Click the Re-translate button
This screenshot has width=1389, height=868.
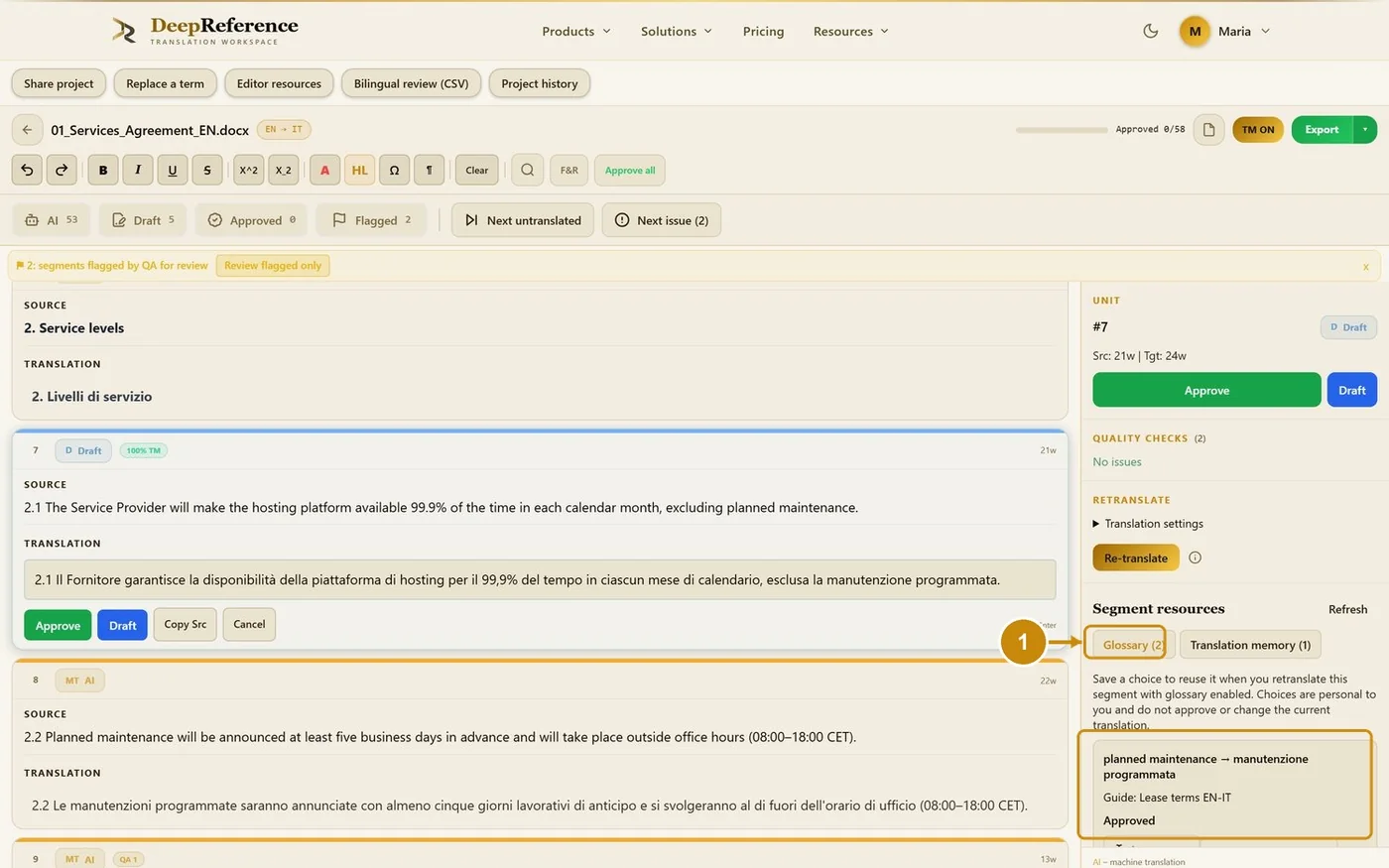tap(1136, 558)
